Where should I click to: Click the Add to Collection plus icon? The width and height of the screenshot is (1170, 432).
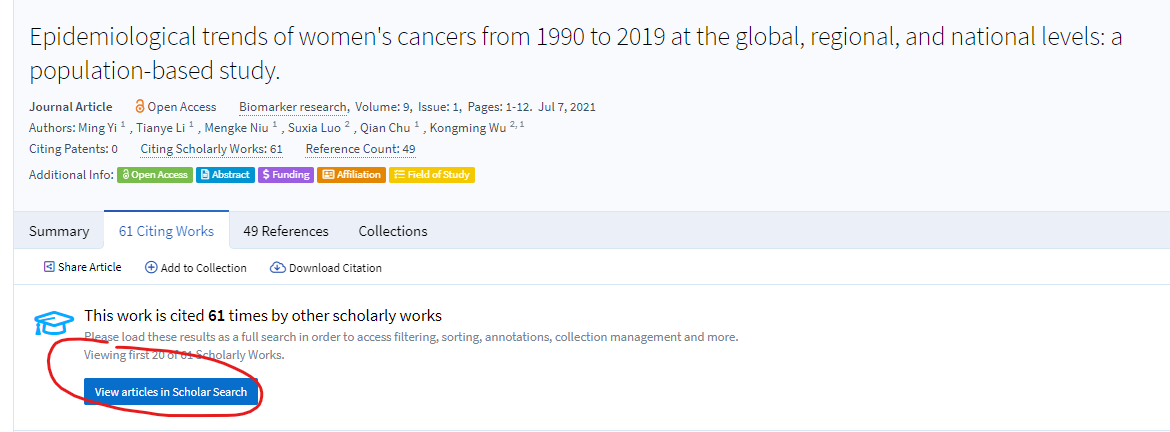tap(151, 268)
